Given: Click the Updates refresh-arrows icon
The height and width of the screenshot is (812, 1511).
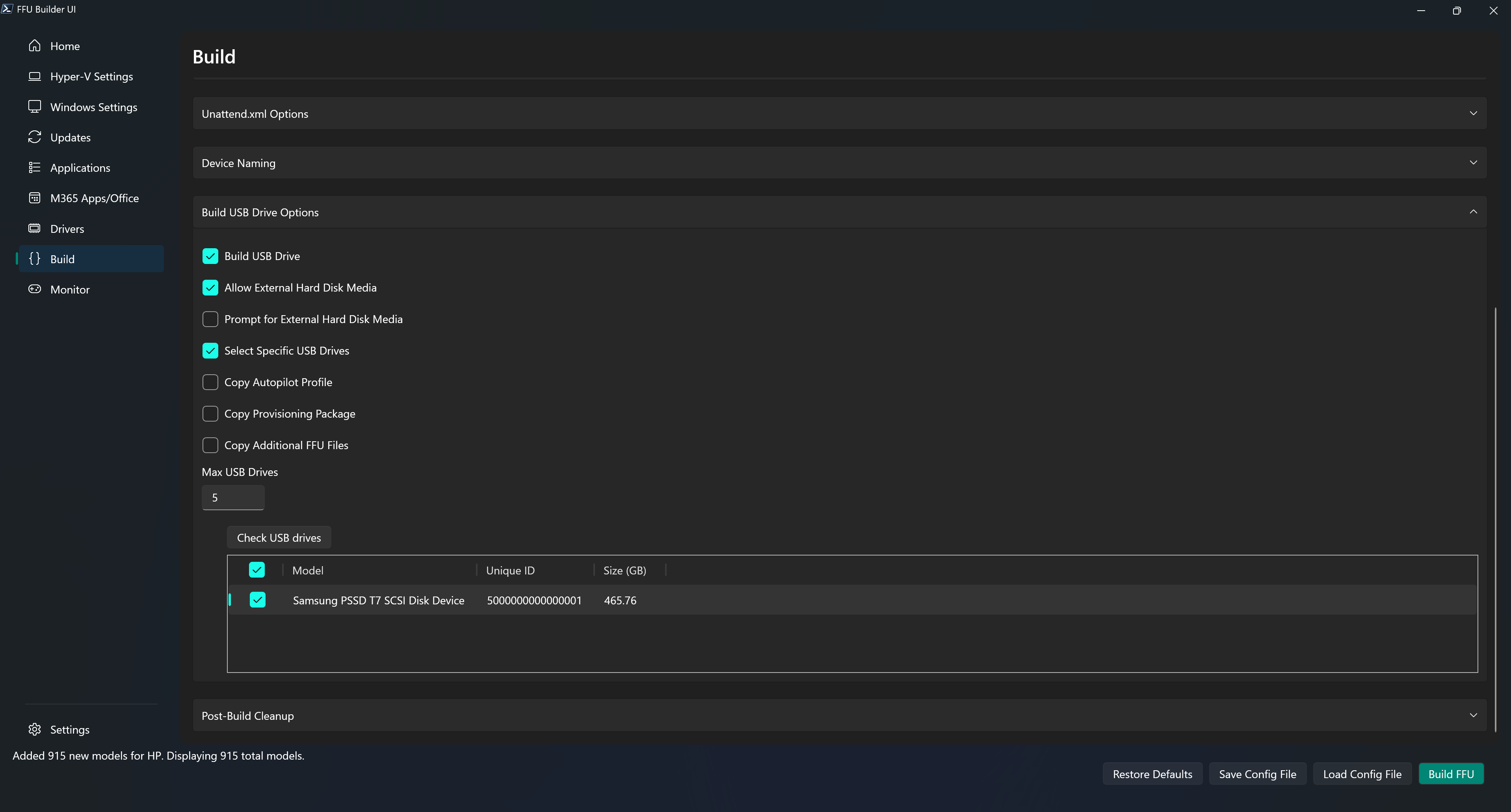Looking at the screenshot, I should click(x=35, y=137).
